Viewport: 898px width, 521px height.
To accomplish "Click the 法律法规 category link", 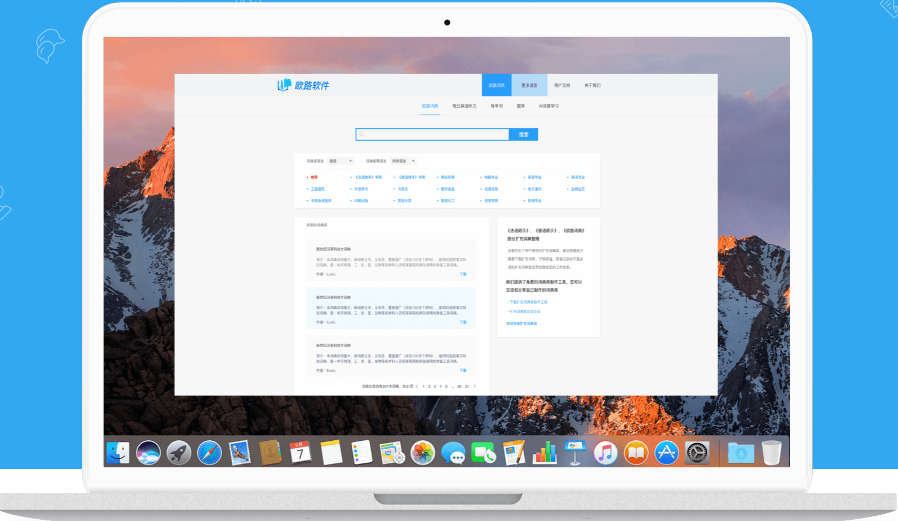I will (x=491, y=189).
